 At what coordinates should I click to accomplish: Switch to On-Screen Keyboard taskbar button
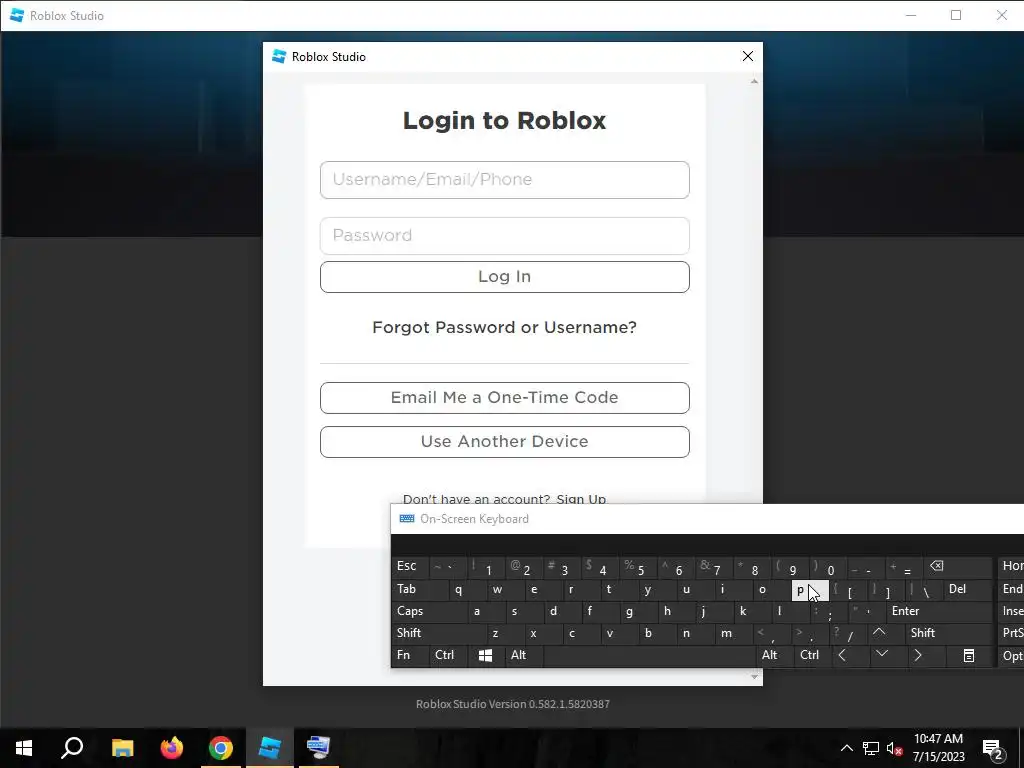(319, 748)
